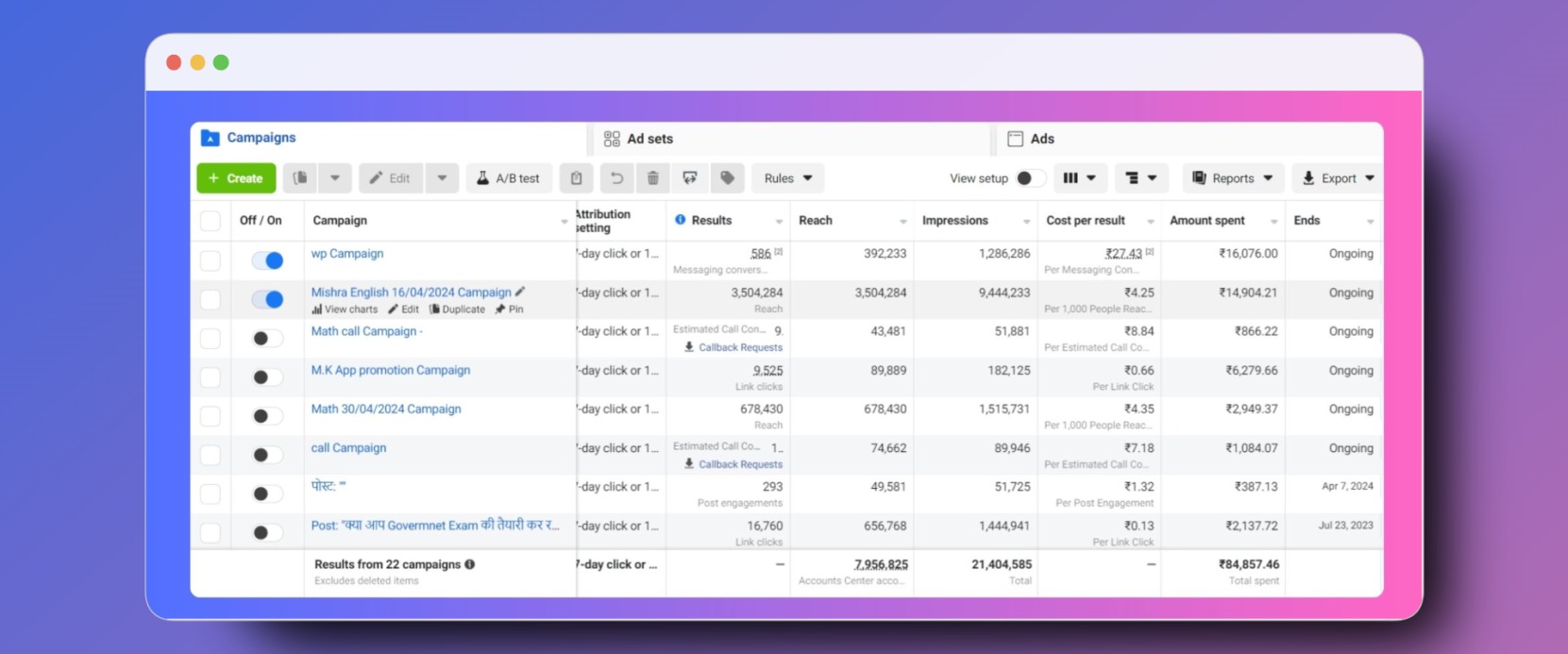Click the Edit button in the toolbar
Viewport: 1568px width, 654px height.
pyautogui.click(x=391, y=178)
